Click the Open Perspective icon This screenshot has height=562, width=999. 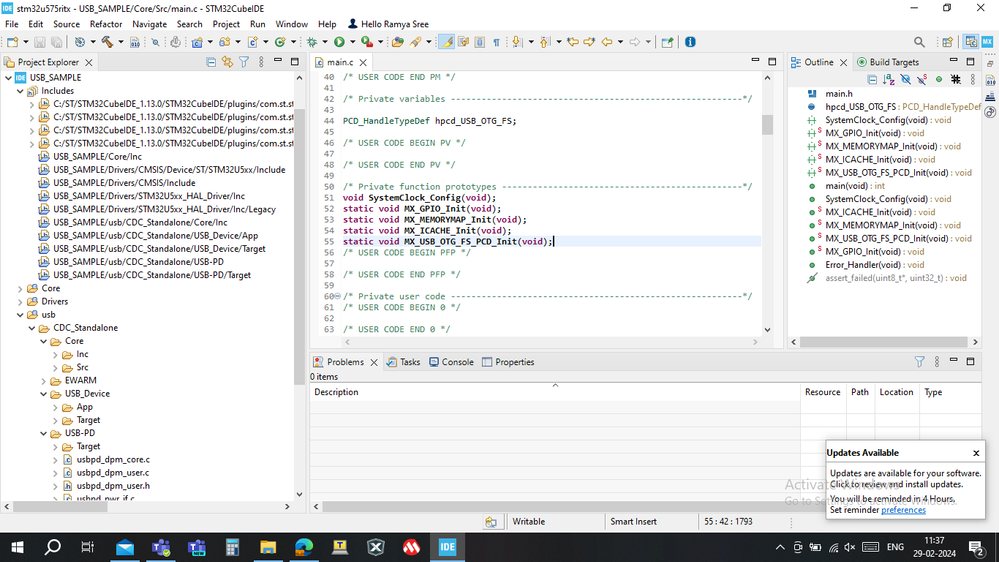click(947, 42)
